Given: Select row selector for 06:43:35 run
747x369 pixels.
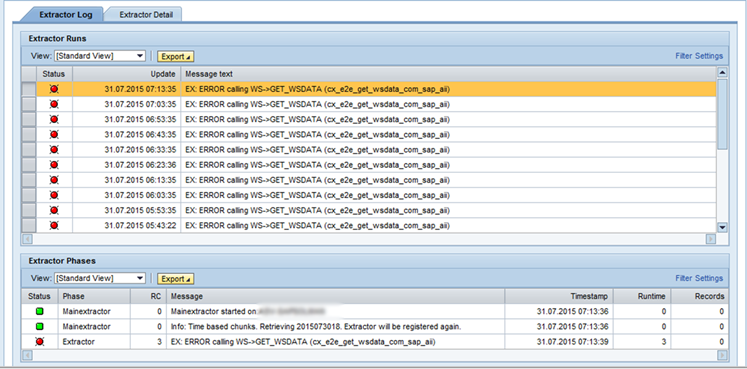Looking at the screenshot, I should pyautogui.click(x=29, y=135).
